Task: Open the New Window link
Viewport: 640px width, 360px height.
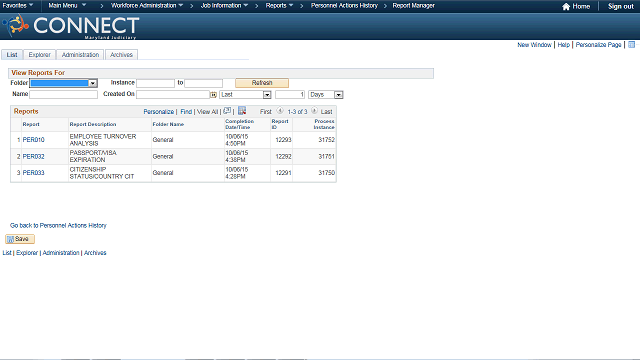Action: 534,45
